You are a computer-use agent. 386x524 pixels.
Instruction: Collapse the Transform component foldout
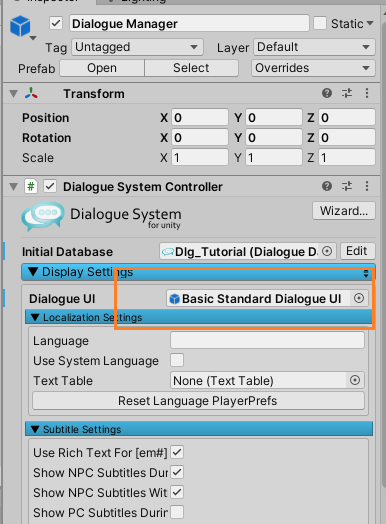pos(13,94)
